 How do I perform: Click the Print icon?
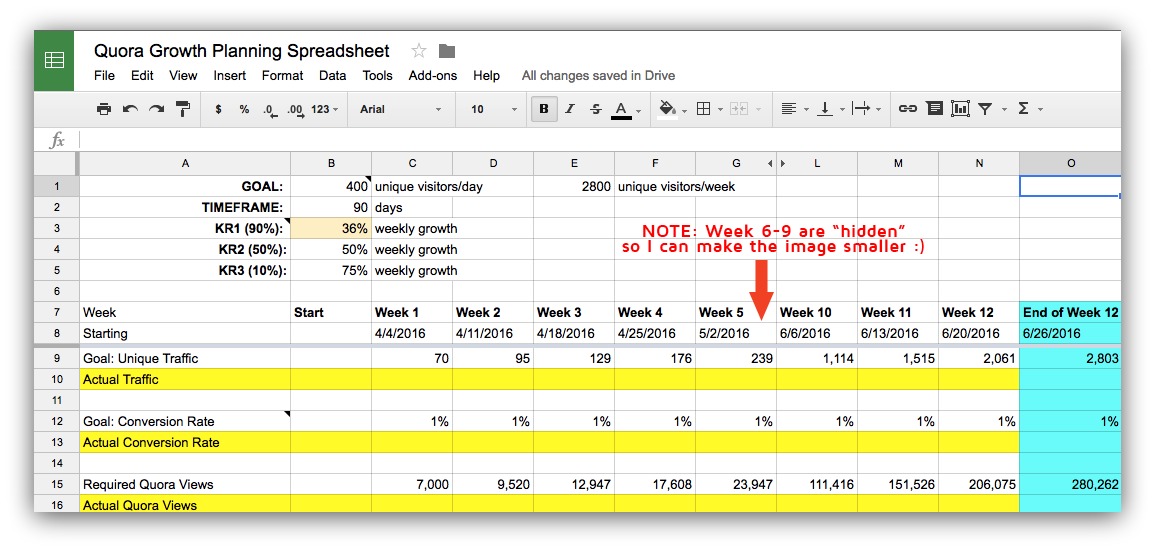(104, 109)
